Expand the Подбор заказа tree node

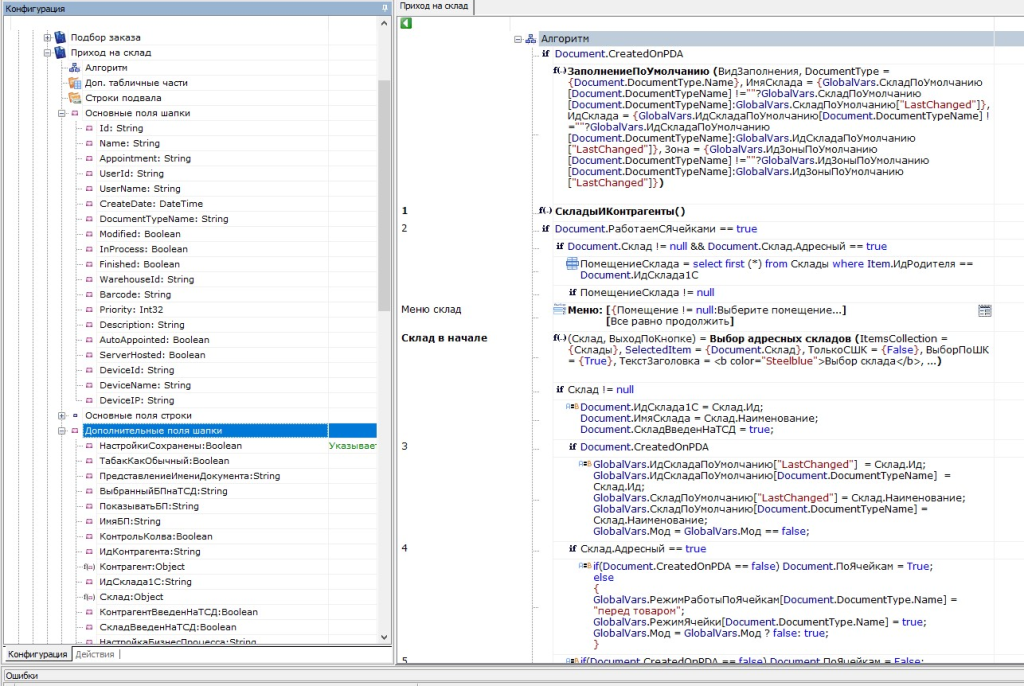click(48, 37)
